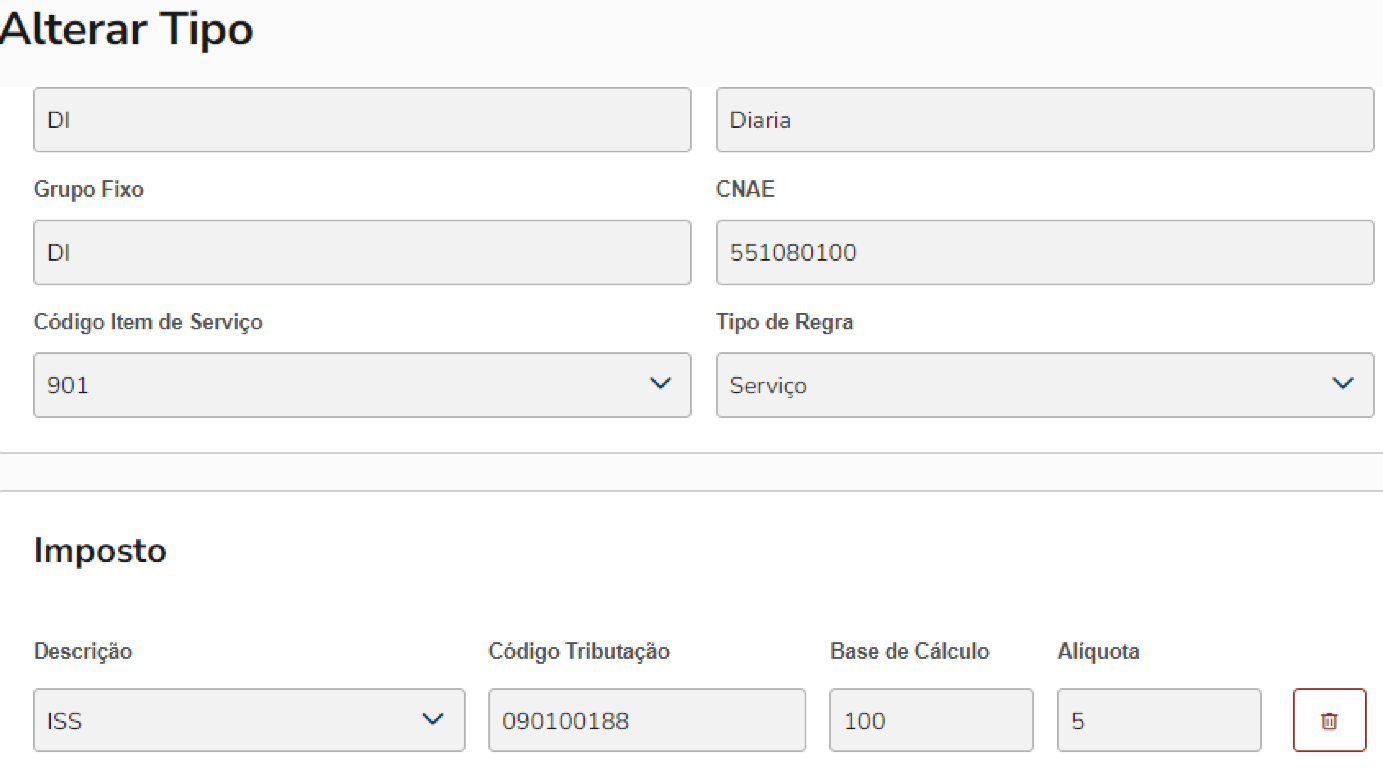Click the Tipo de Regra label
1383x768 pixels.
[784, 322]
